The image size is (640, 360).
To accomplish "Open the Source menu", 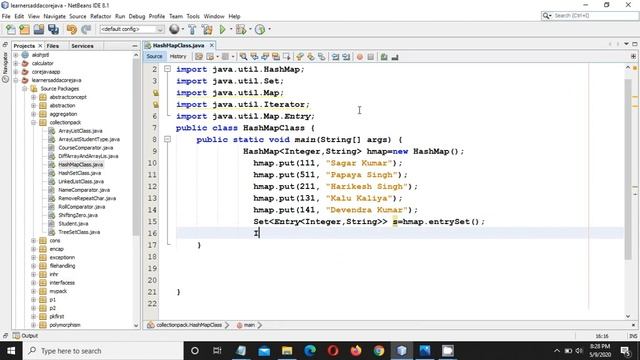I will click(x=78, y=16).
